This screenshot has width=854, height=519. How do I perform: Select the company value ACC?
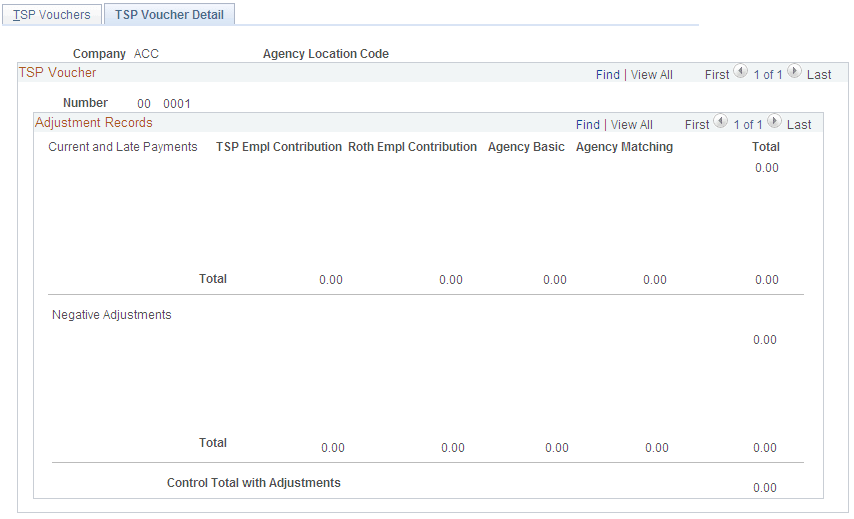(x=146, y=54)
